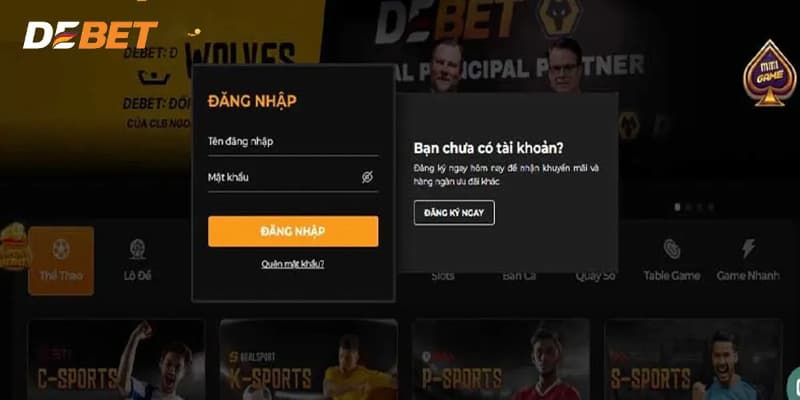Image resolution: width=800 pixels, height=400 pixels.
Task: Open the Quên mật khẩu? link
Action: click(293, 264)
